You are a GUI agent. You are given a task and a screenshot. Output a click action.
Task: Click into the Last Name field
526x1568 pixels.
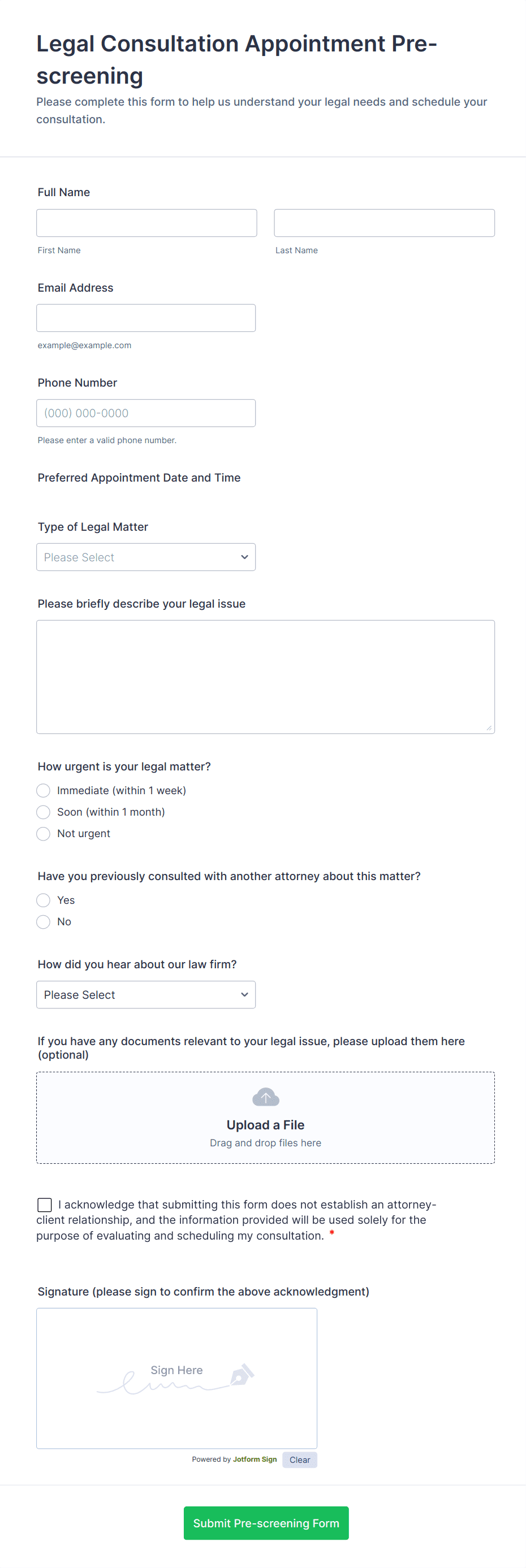[384, 223]
